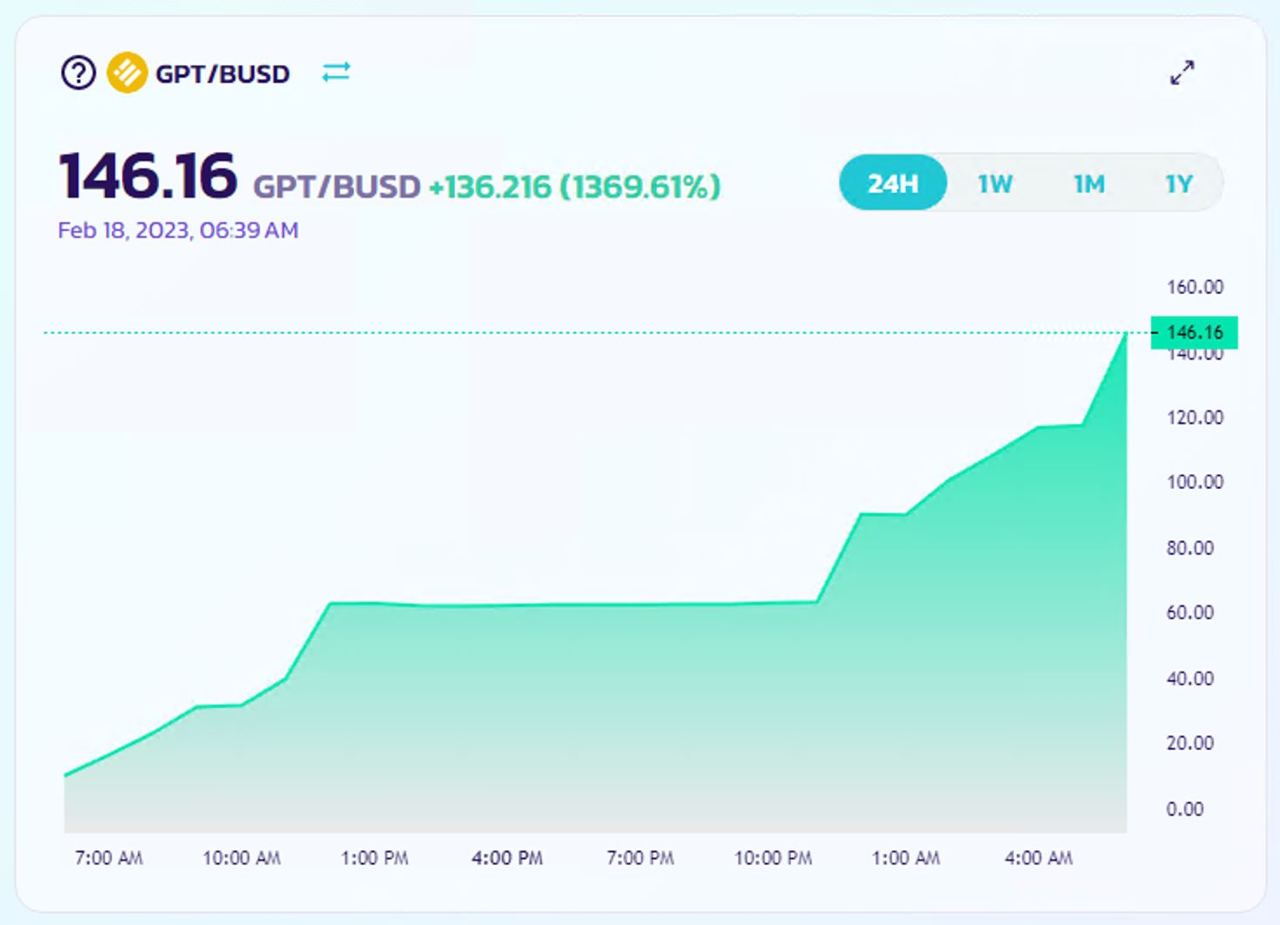
Task: Click the 1:00 PM x-axis label
Action: [374, 858]
